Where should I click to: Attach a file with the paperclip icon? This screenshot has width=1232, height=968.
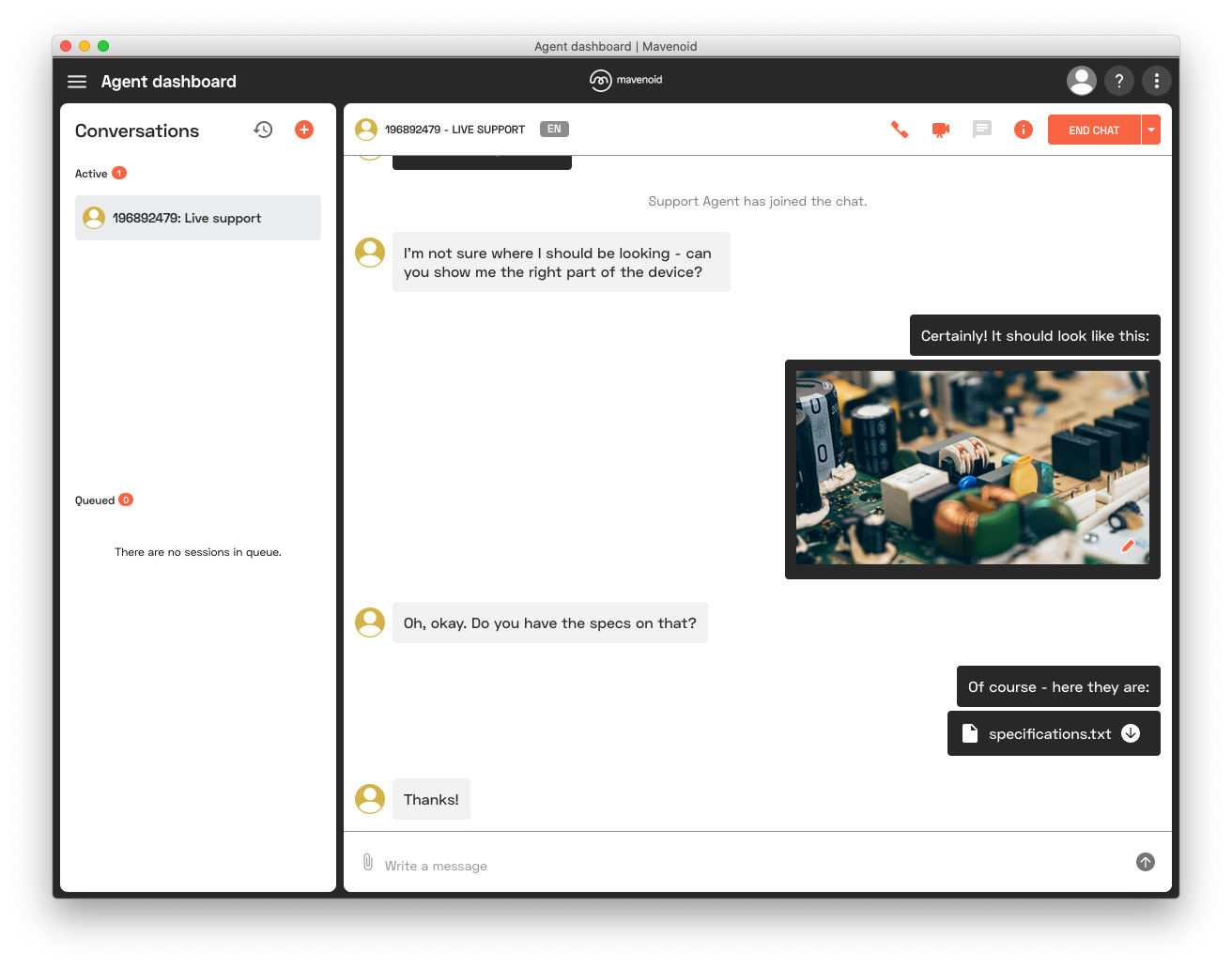point(368,862)
